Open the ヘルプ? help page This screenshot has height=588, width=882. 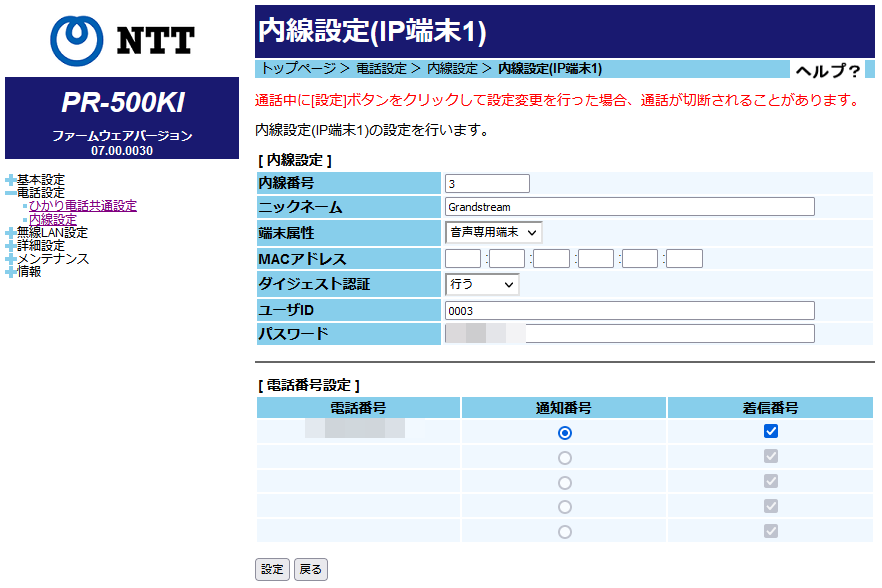827,70
